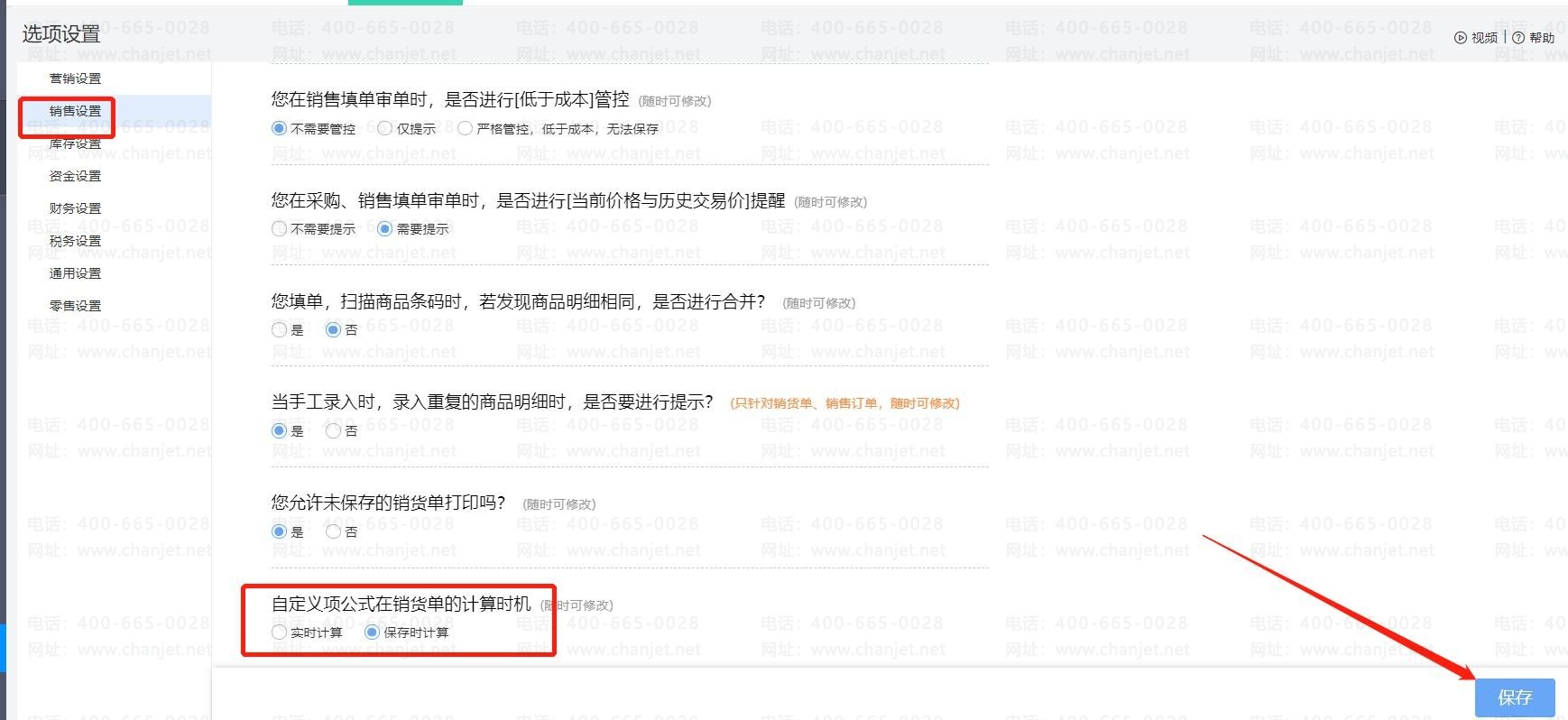Go to 资金设置 section

pyautogui.click(x=75, y=176)
